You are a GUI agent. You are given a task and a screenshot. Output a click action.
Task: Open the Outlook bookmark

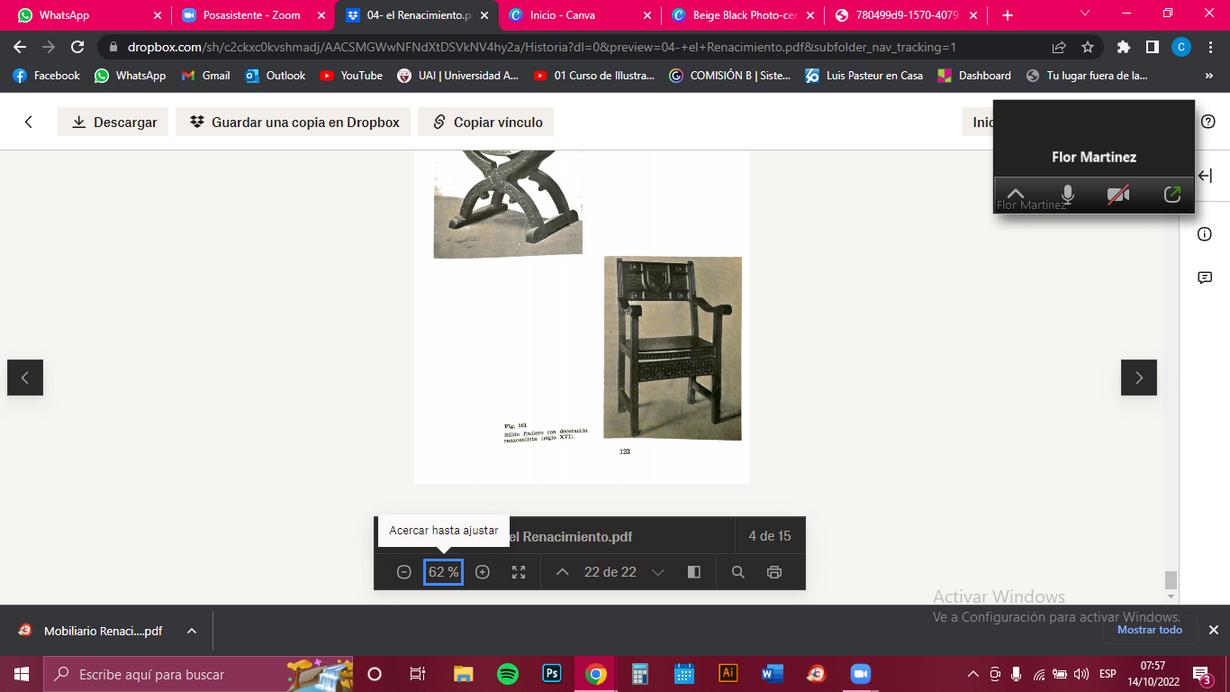click(275, 75)
